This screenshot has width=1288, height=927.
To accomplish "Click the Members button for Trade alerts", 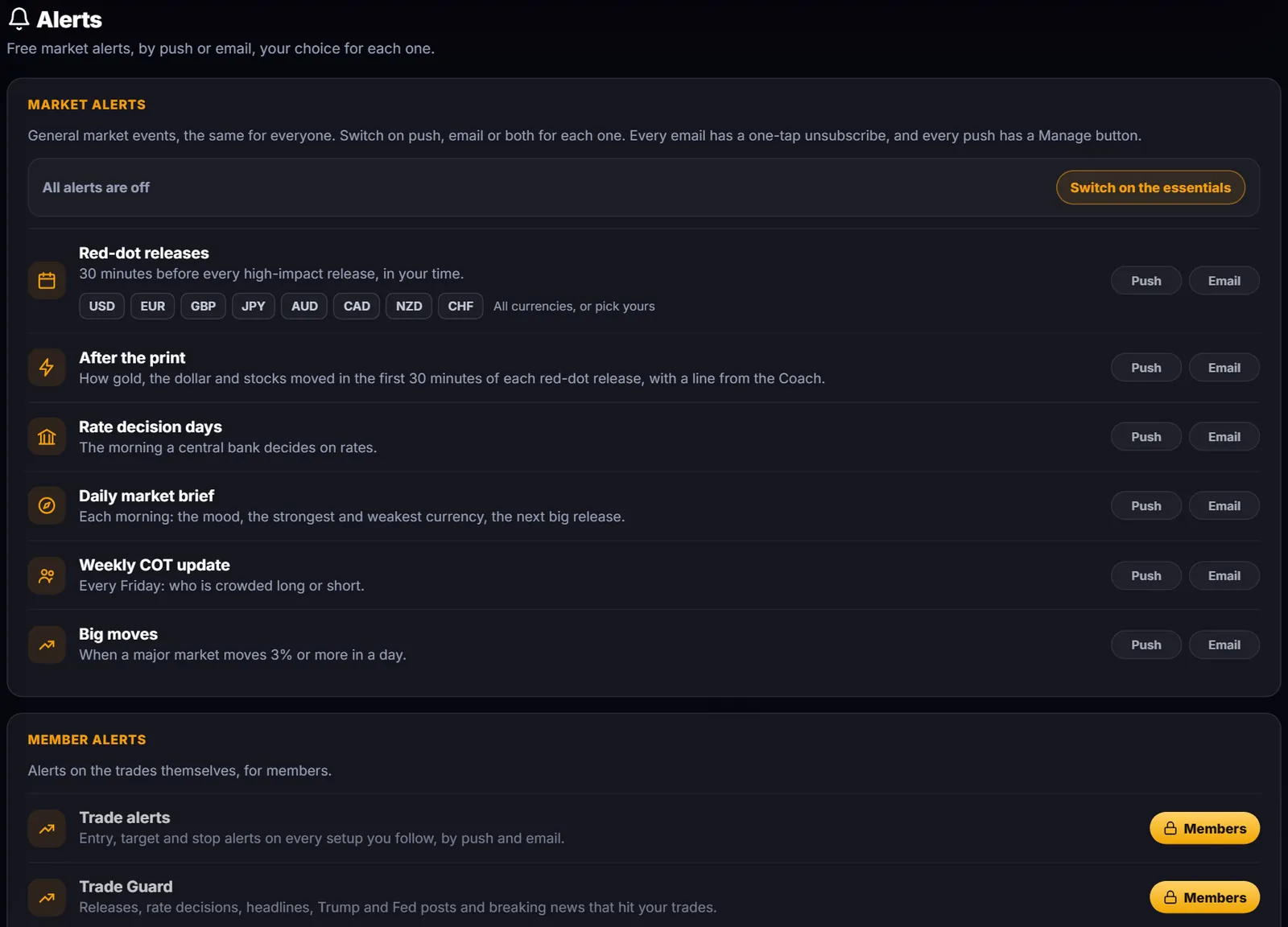I will (1204, 828).
